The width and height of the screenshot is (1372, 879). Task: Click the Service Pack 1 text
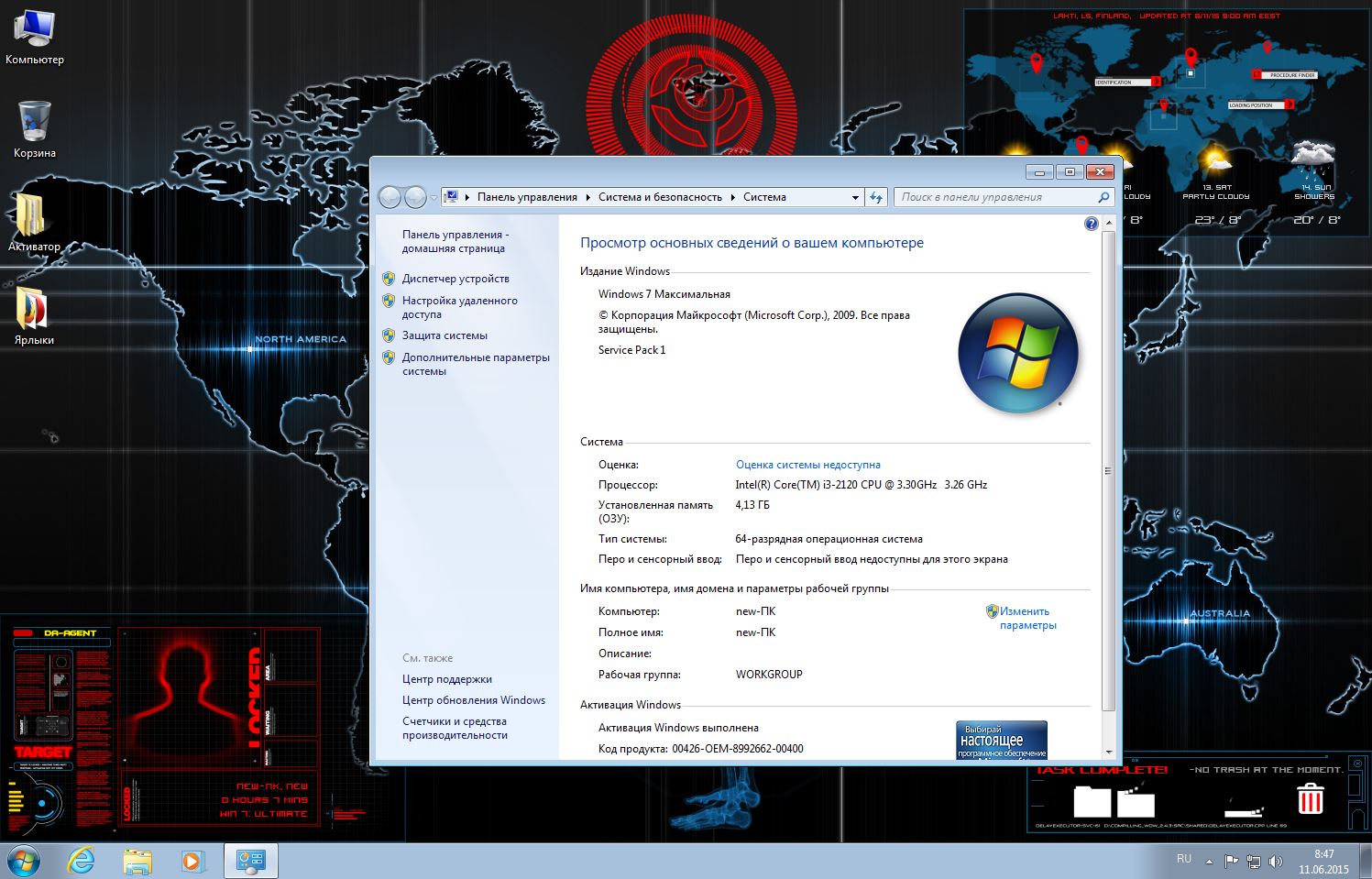[632, 350]
